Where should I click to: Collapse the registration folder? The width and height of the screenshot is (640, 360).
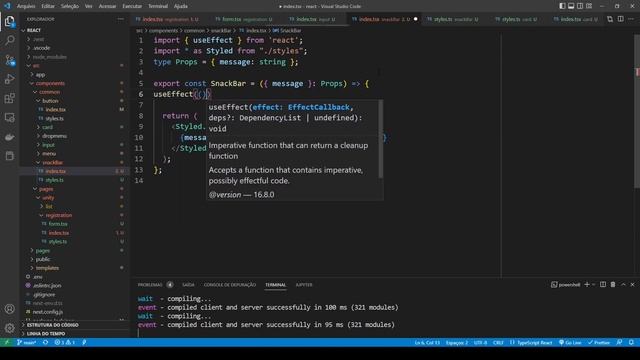click(41, 215)
